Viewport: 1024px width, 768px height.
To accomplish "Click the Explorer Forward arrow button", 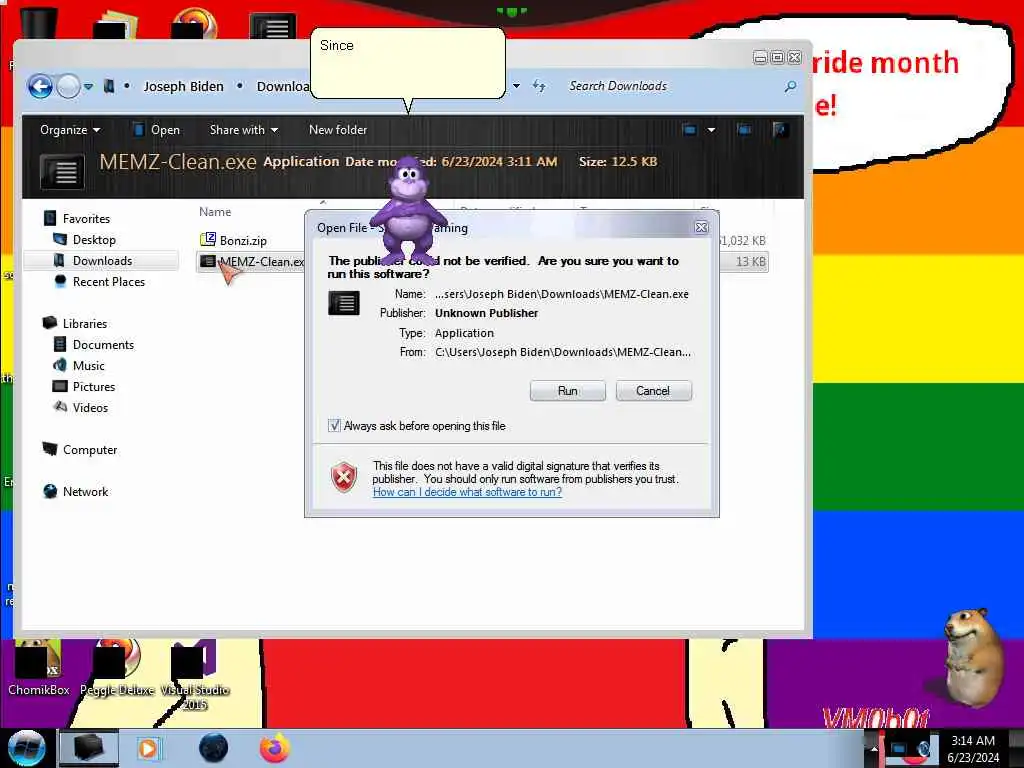I will (x=69, y=86).
